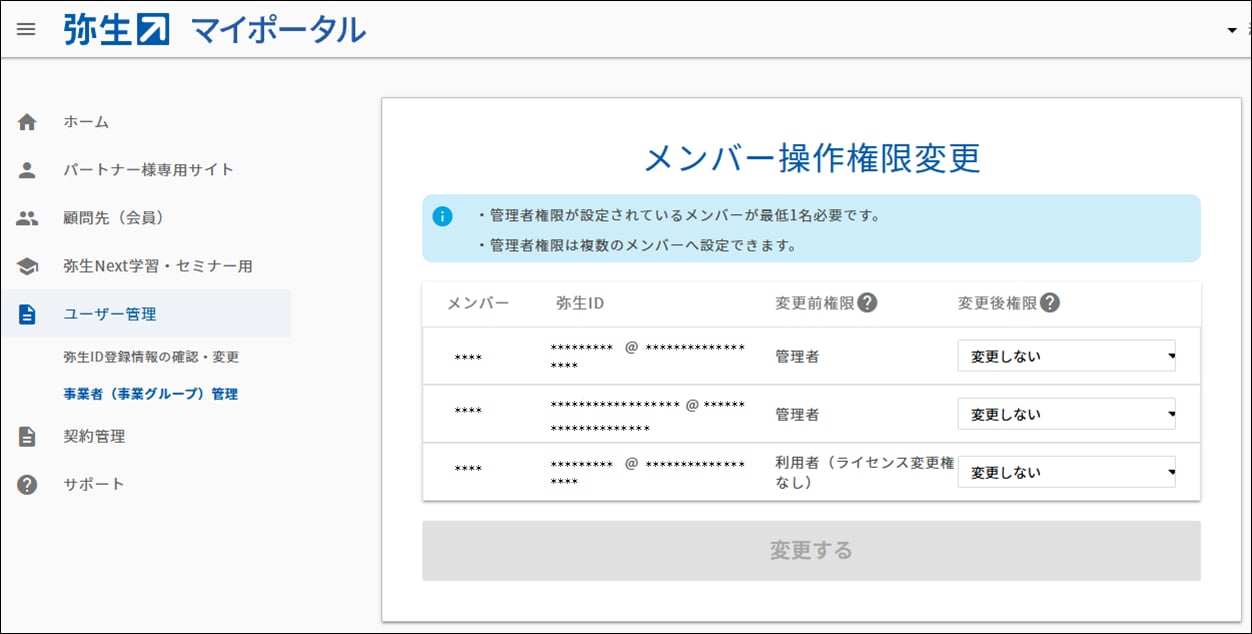Click the graduation cap learning icon

pos(27,266)
